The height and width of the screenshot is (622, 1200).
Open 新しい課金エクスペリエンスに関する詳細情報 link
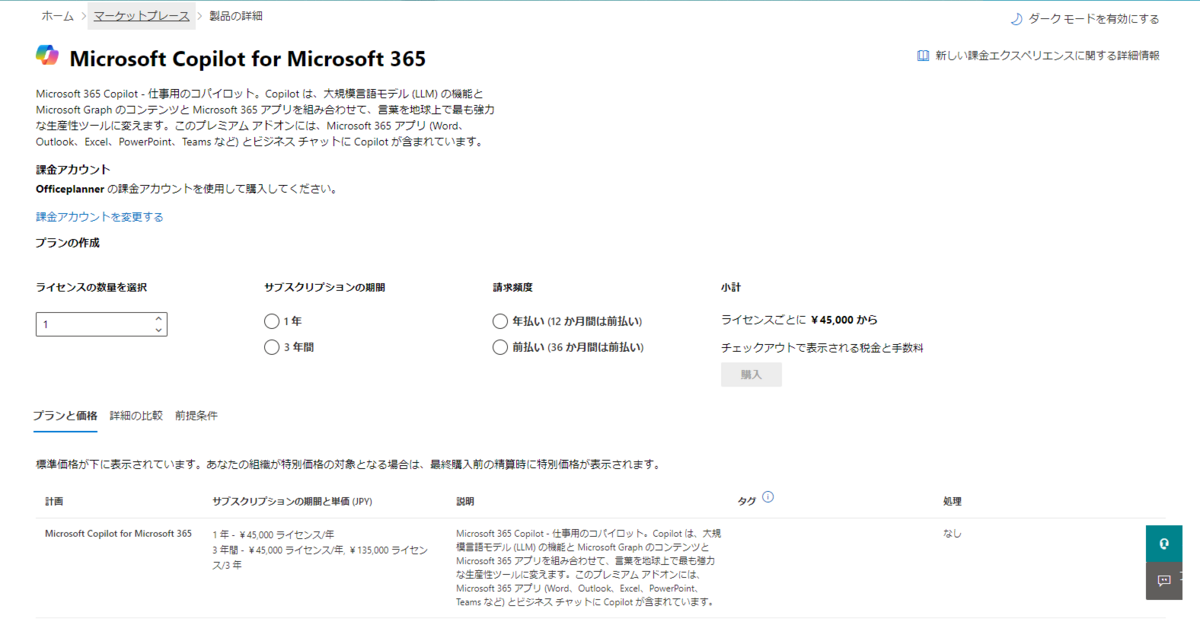coord(1047,56)
